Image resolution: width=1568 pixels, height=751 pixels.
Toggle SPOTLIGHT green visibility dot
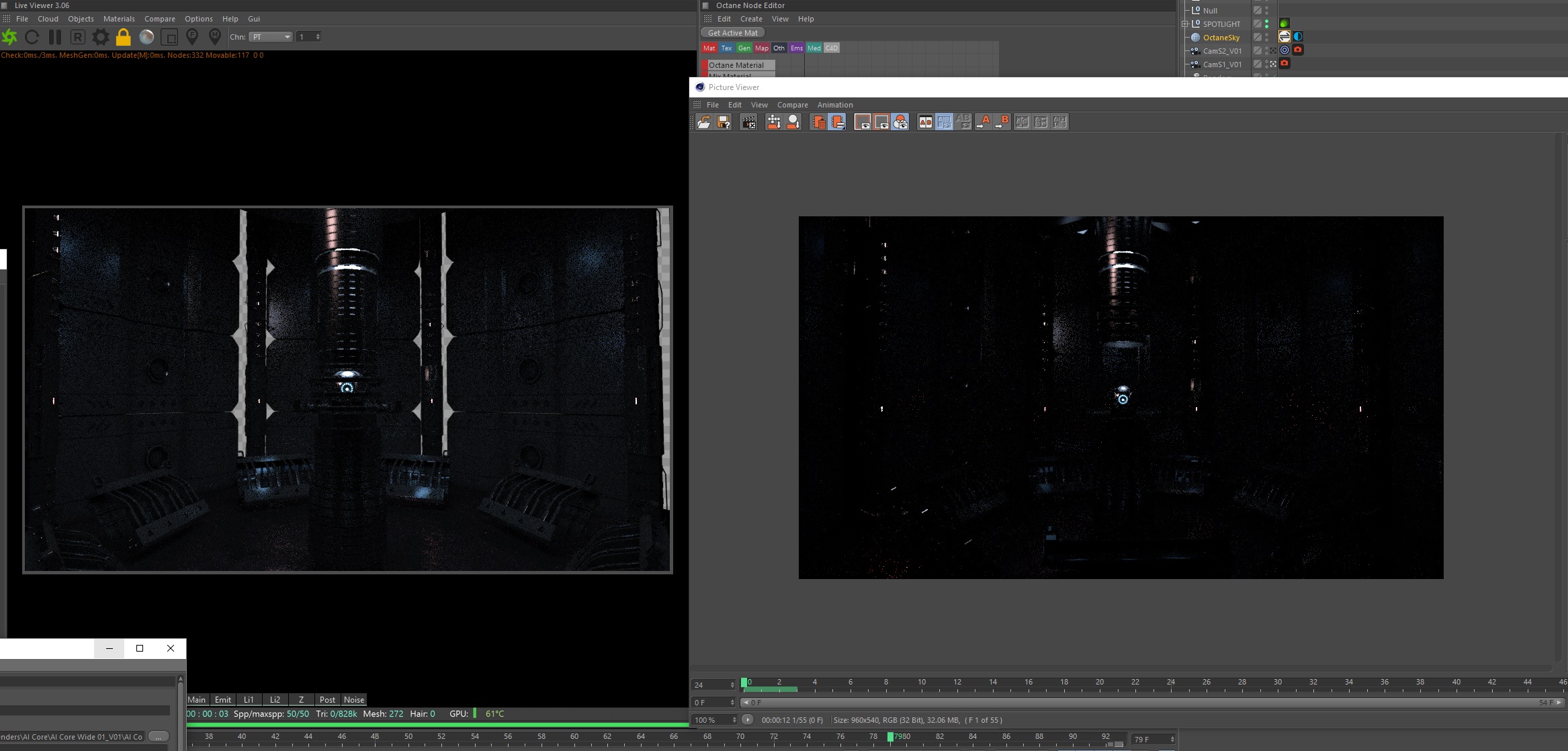1267,21
